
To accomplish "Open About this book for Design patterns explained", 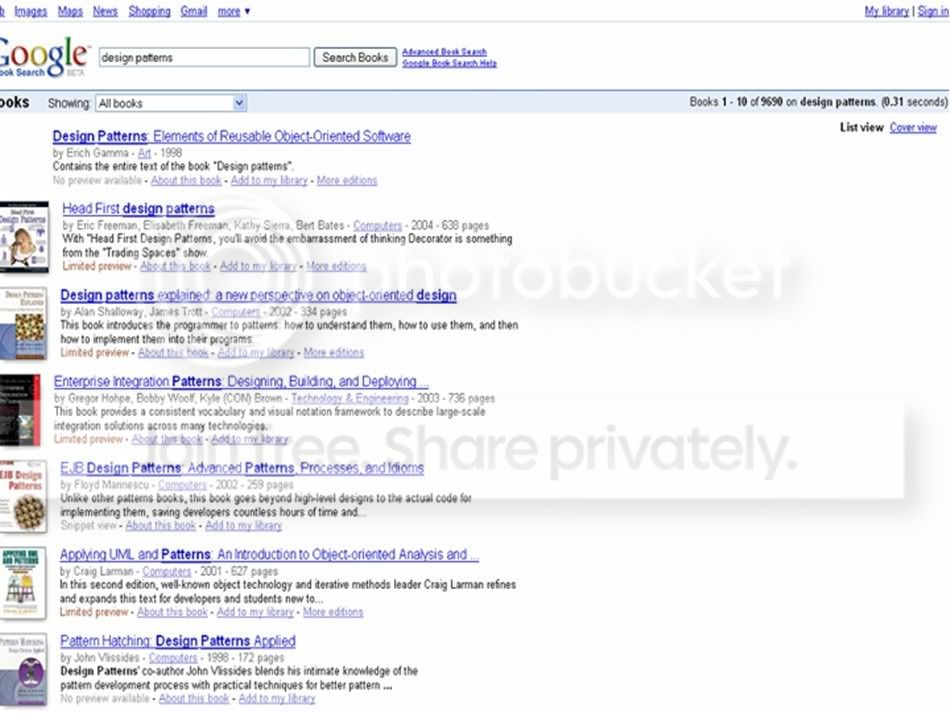I will tap(173, 353).
